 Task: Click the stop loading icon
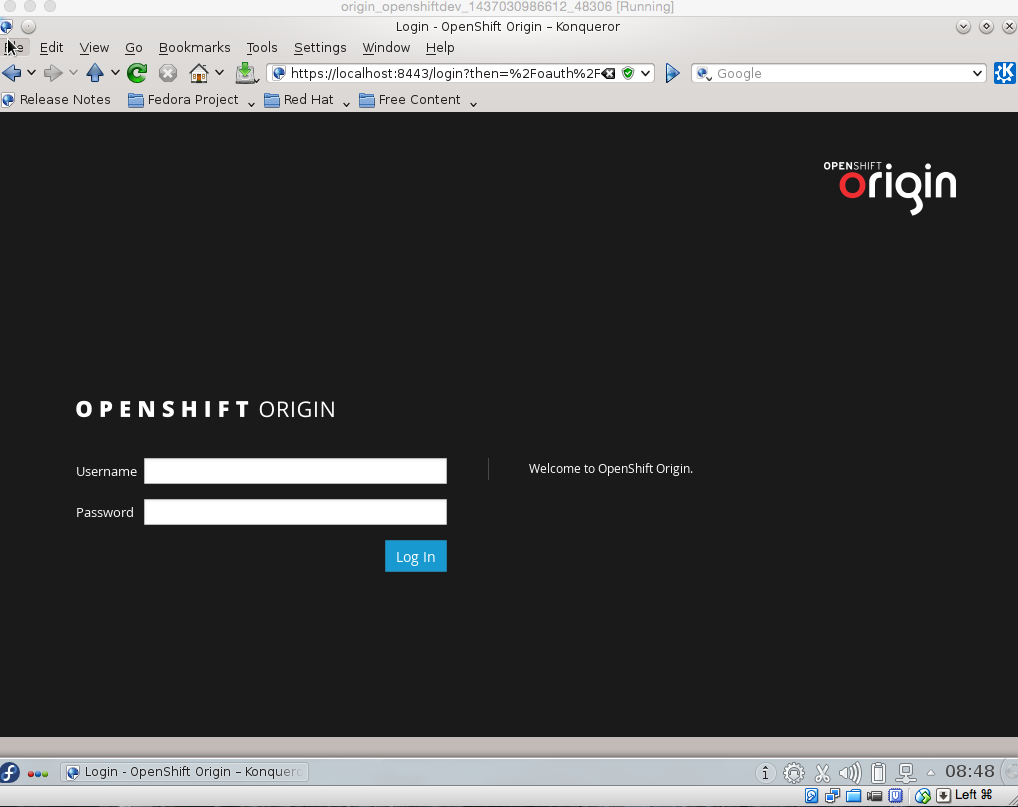167,72
